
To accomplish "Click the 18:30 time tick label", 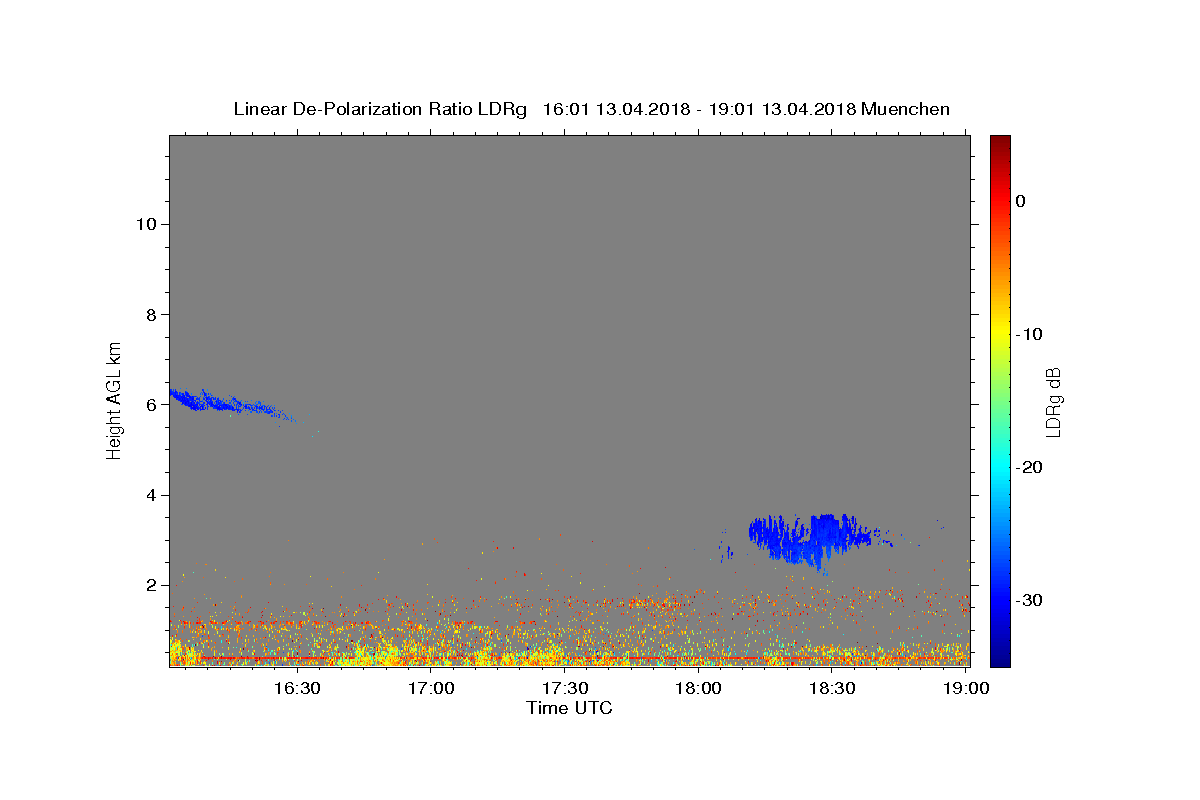I will point(832,688).
